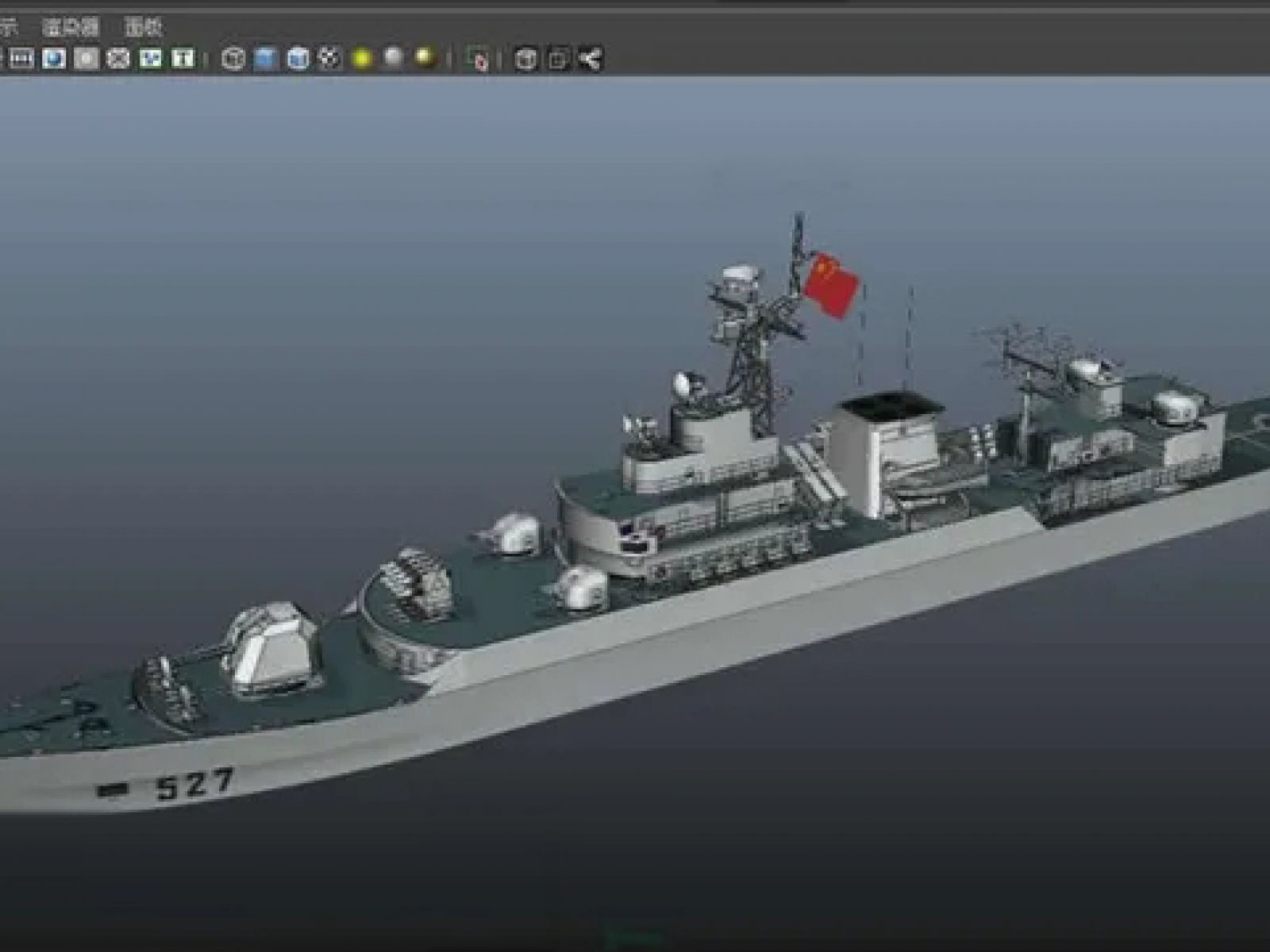Switch to wireframe cube display
Viewport: 1270px width, 952px height.
[x=233, y=58]
